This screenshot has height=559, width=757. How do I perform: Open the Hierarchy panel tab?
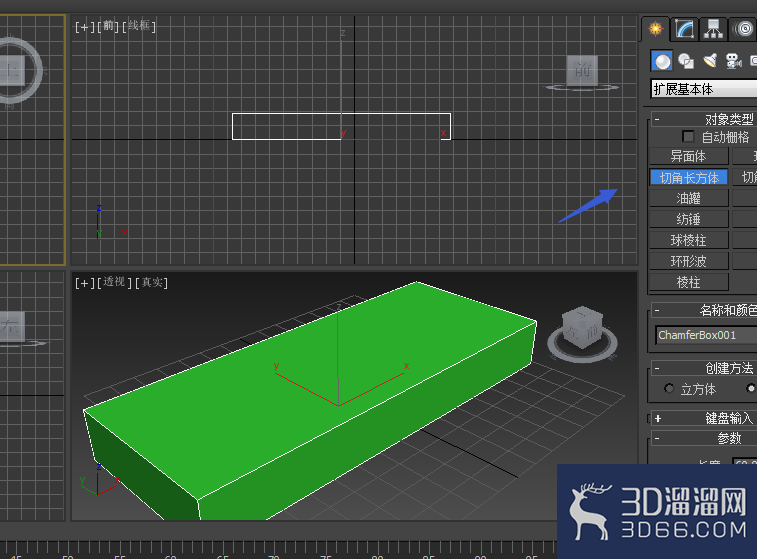point(713,29)
